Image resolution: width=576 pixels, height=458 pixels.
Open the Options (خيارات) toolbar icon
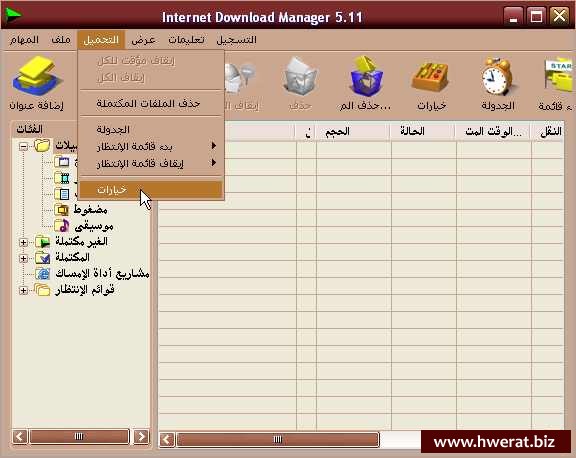(431, 77)
